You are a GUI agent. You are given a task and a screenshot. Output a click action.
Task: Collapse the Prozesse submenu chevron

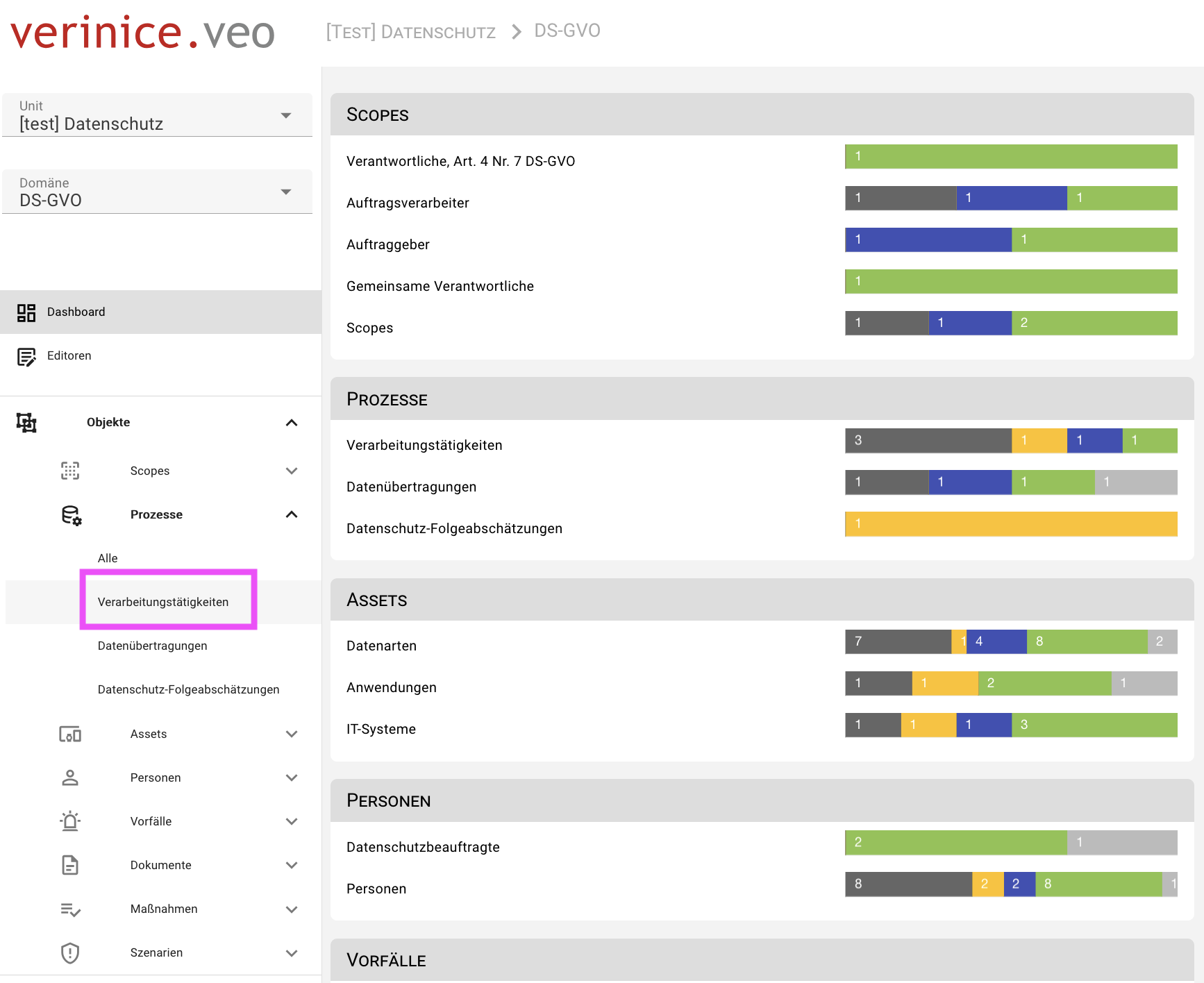click(292, 514)
